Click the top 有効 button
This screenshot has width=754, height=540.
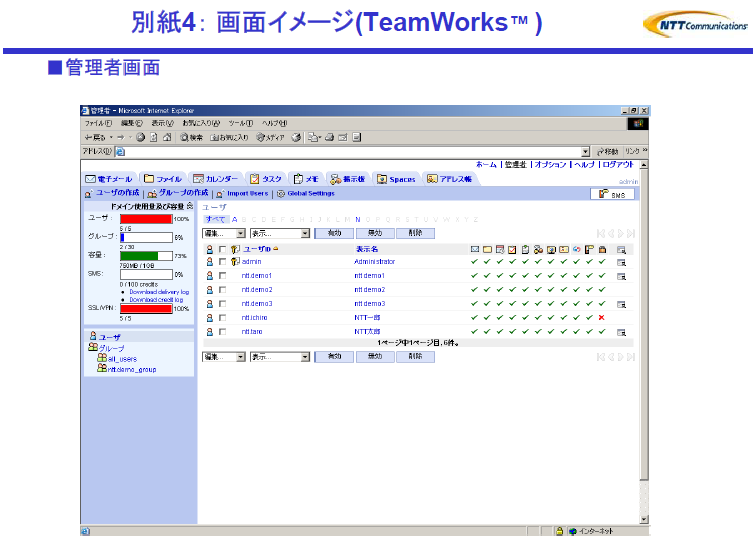point(334,233)
